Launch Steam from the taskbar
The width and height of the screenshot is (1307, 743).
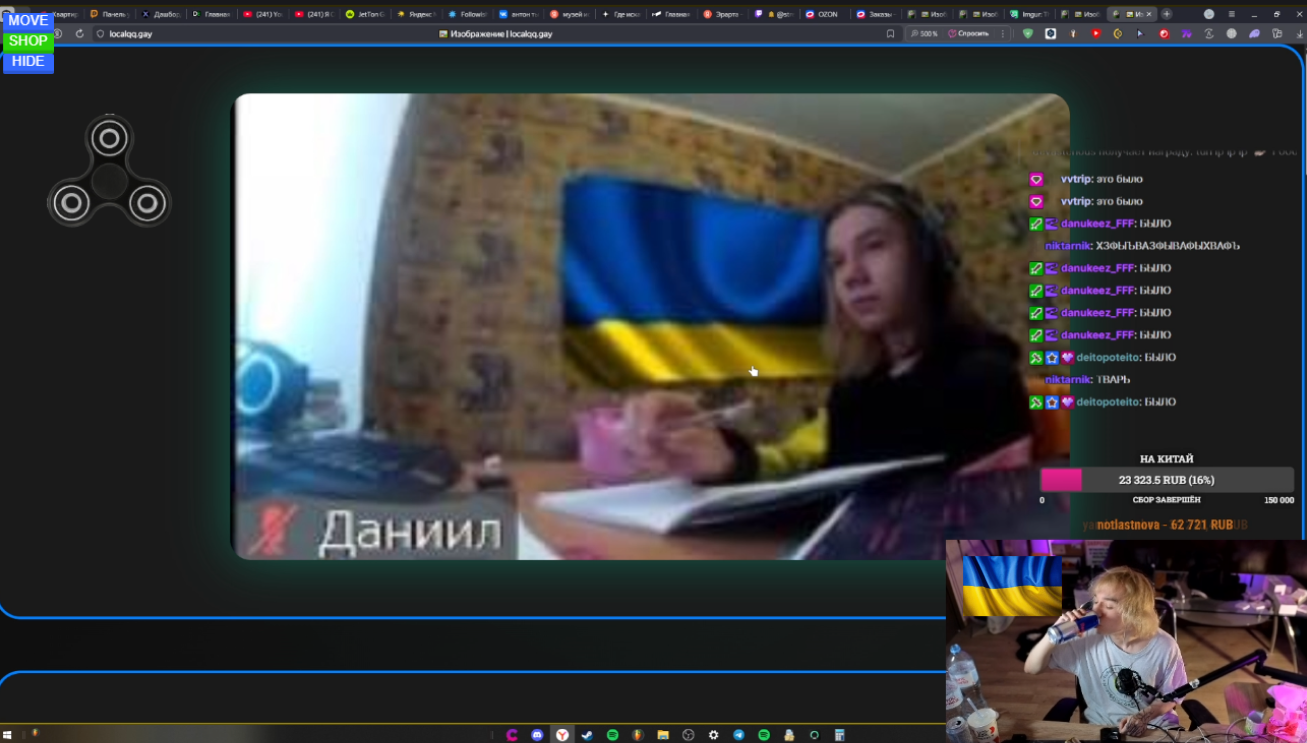[587, 733]
